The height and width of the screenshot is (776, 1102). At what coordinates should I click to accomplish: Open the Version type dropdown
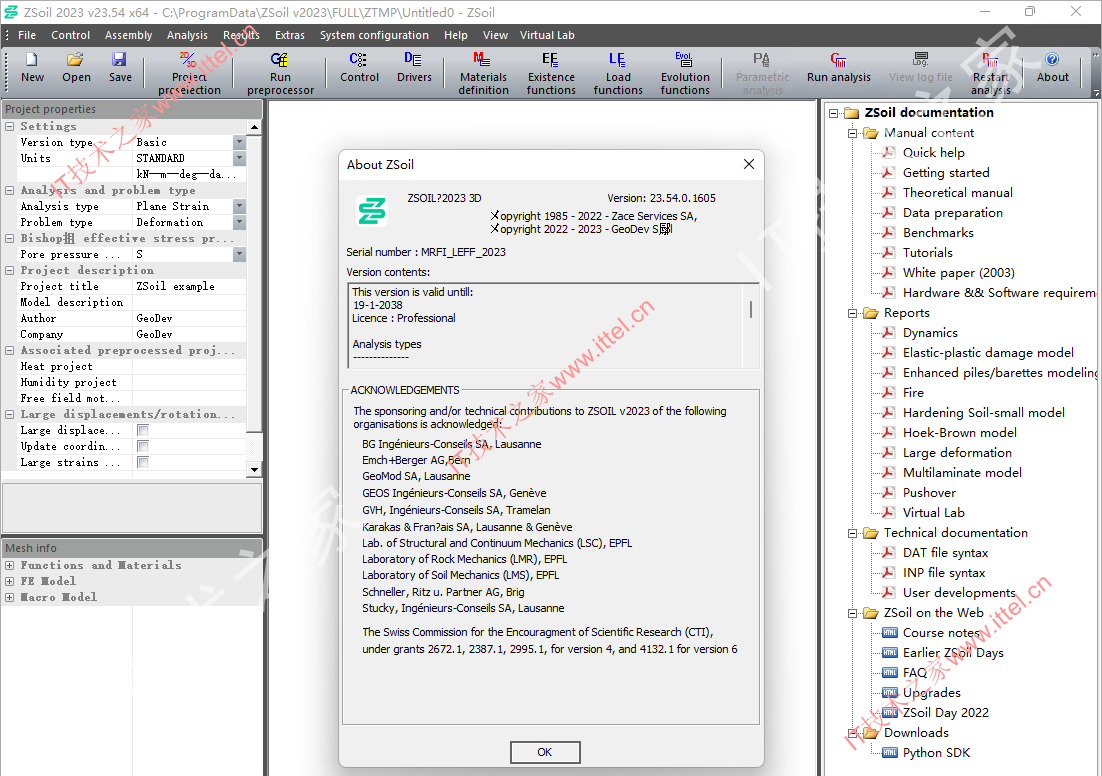239,143
